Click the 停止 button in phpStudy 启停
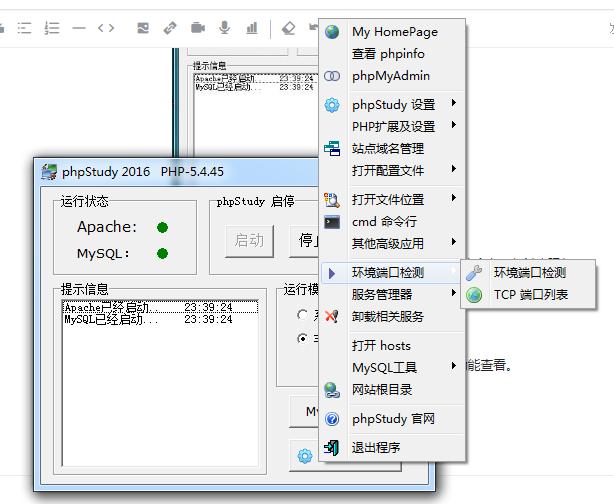This screenshot has height=504, width=614. [x=304, y=241]
